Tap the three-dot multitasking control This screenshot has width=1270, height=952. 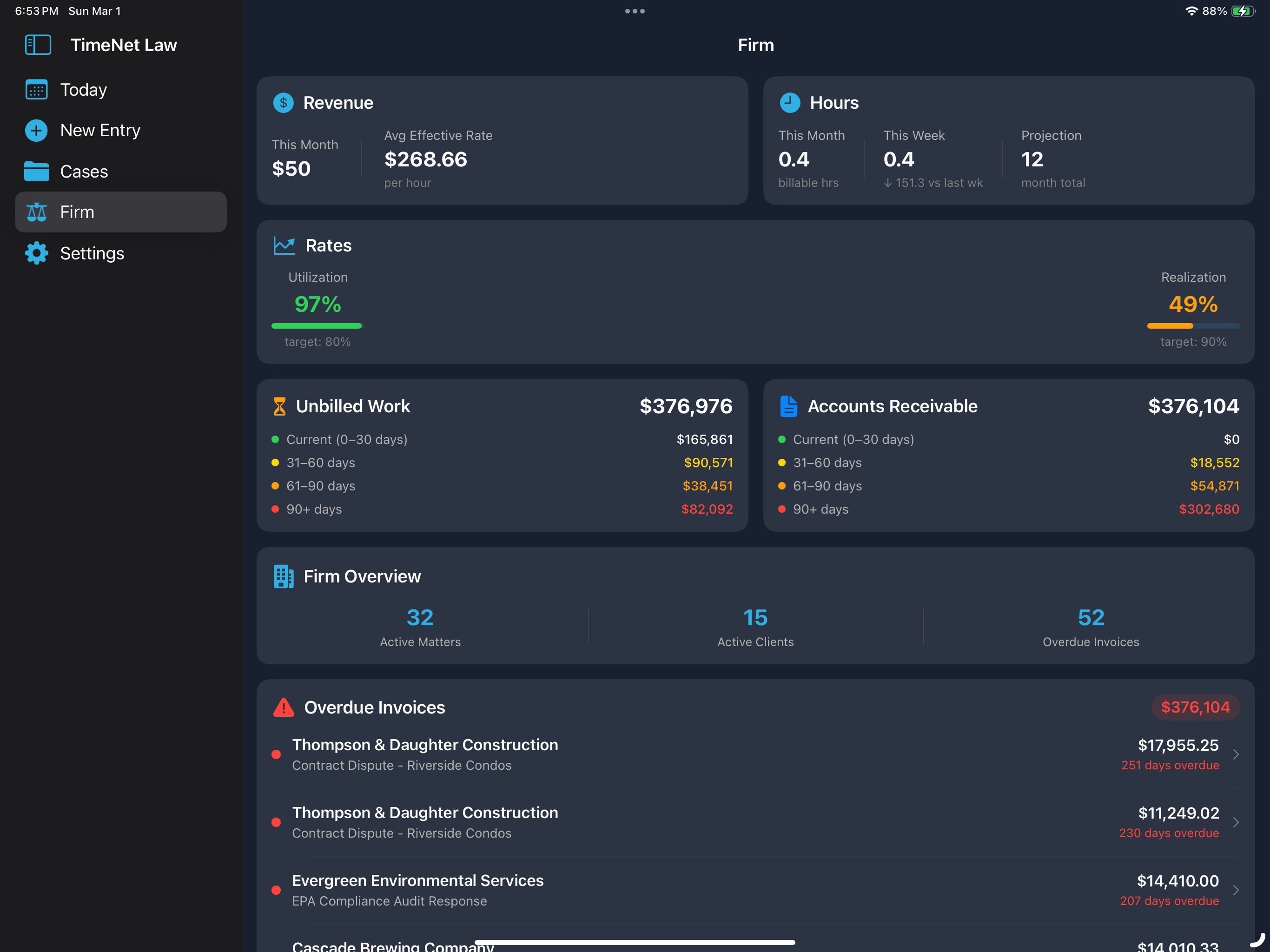click(635, 11)
